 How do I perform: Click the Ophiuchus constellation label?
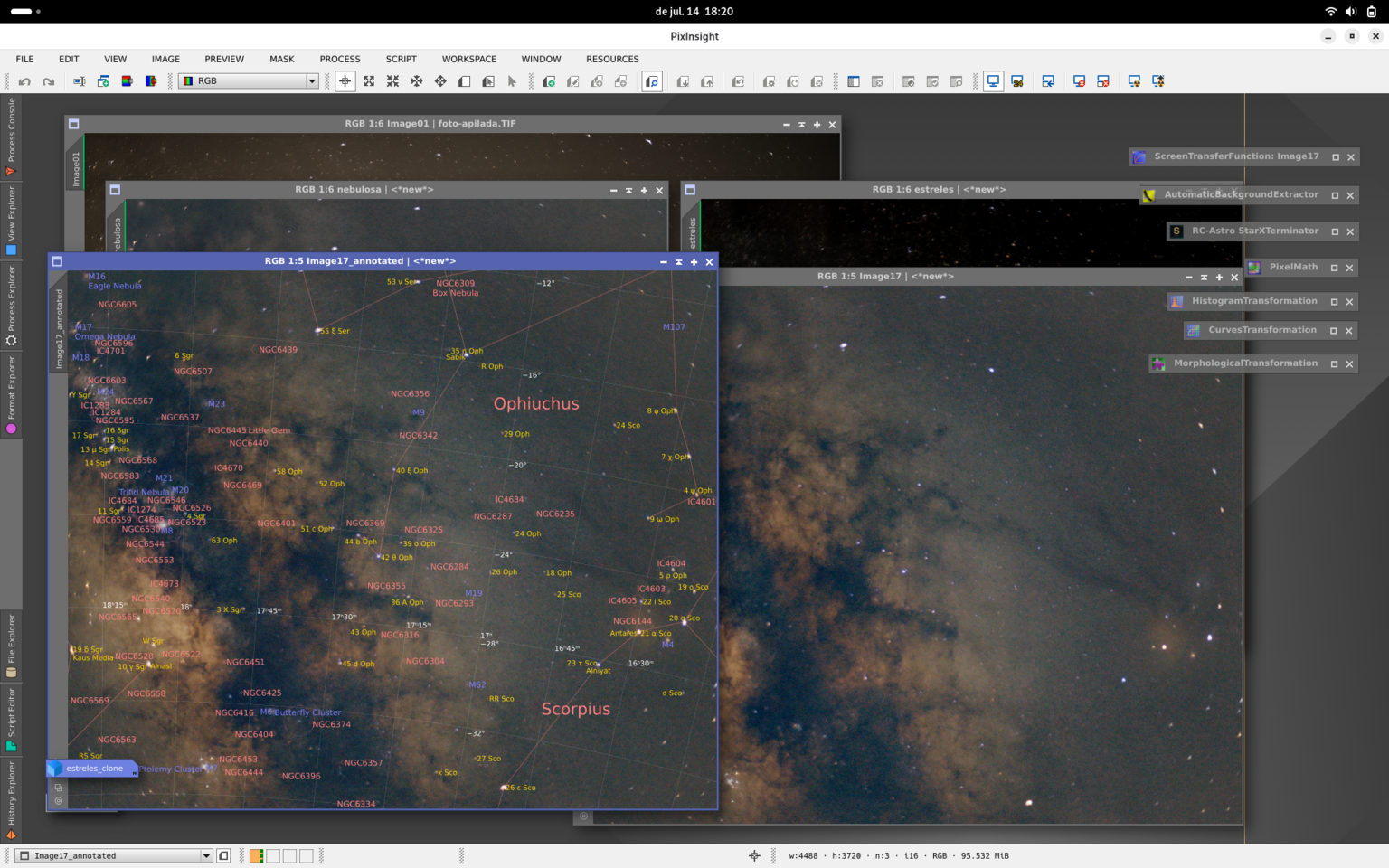tap(536, 404)
